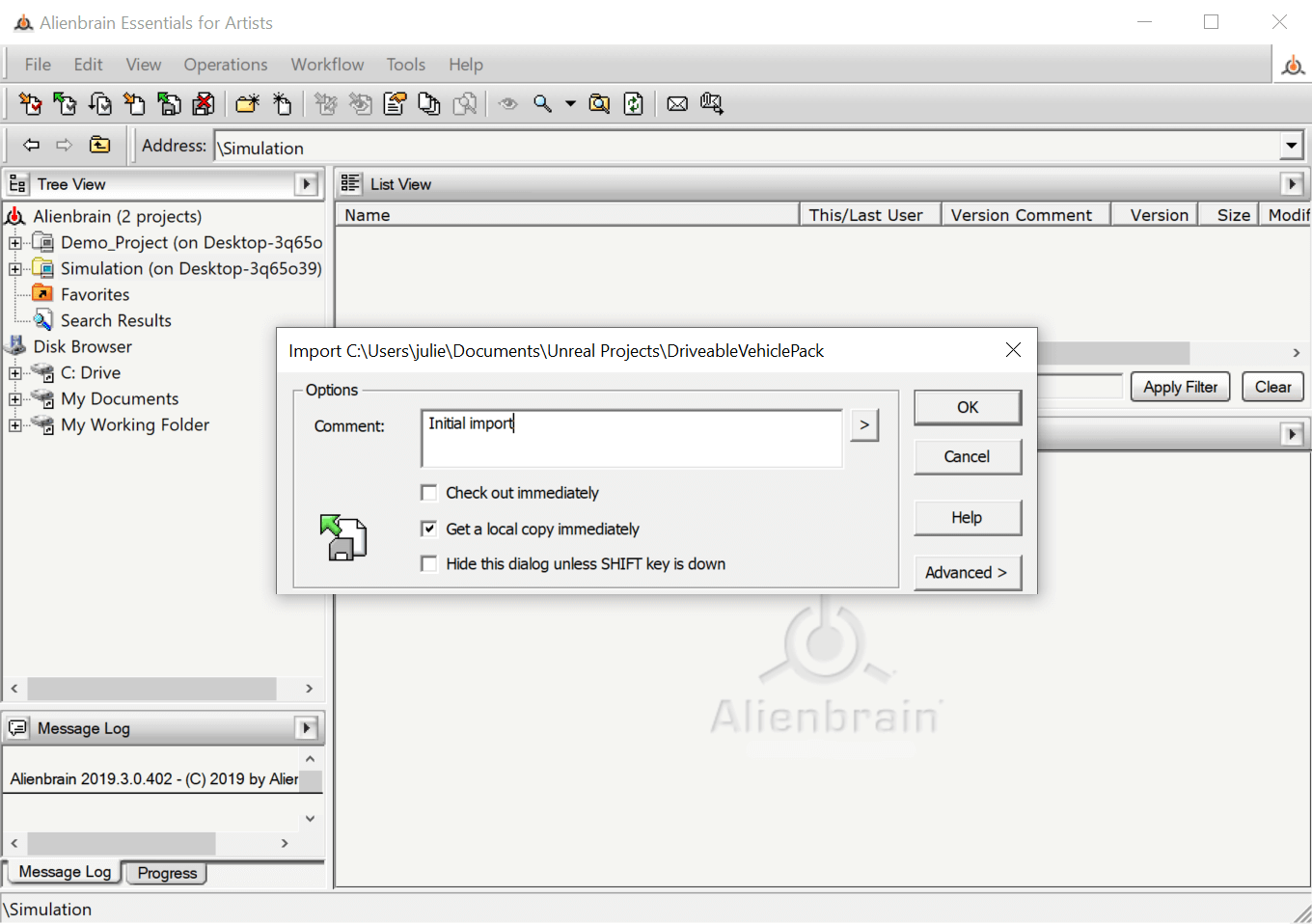Click the new folder toolbar icon
Screen dimensions: 1312x924
247,104
